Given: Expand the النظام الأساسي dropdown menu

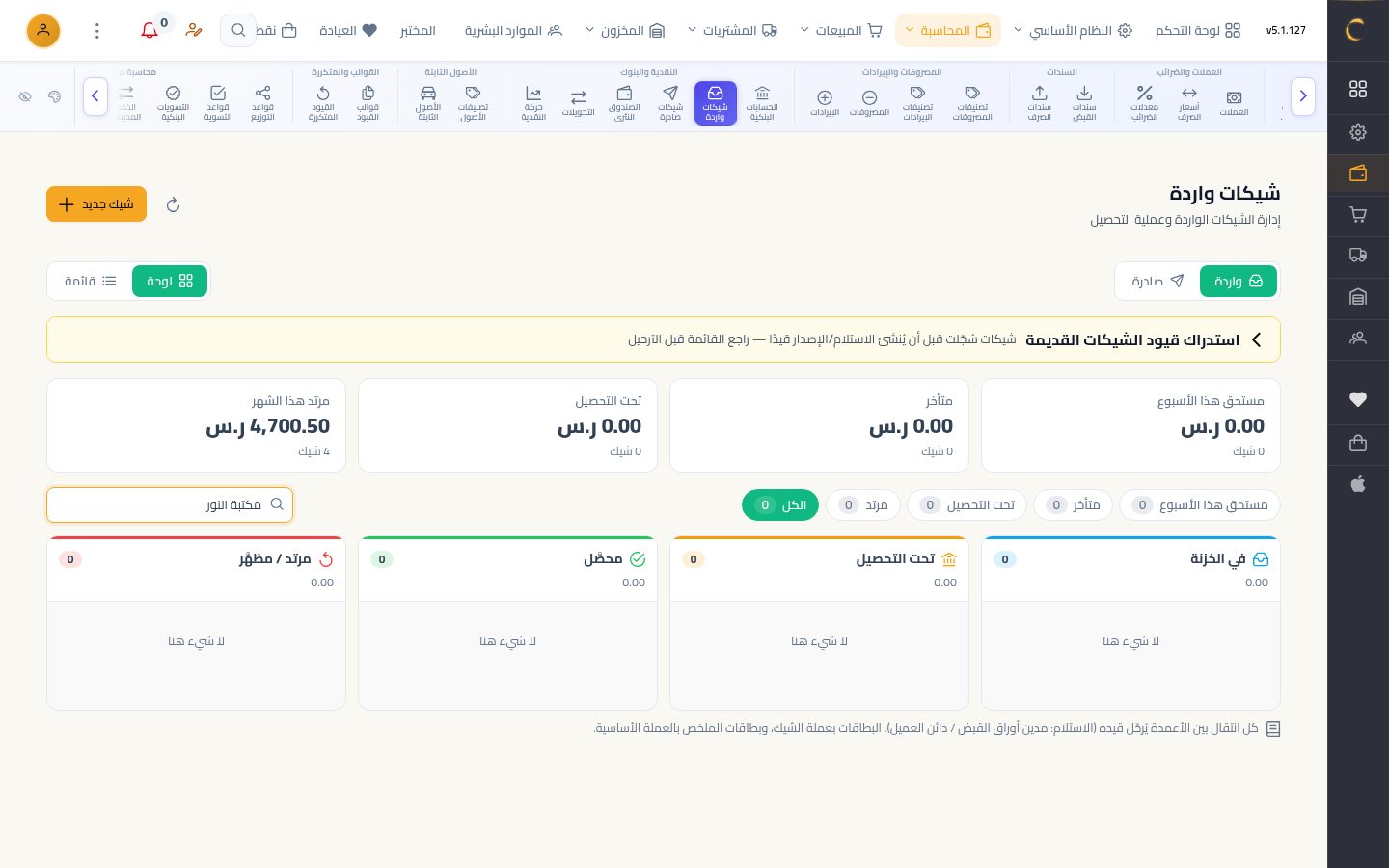Looking at the screenshot, I should pos(1072,31).
